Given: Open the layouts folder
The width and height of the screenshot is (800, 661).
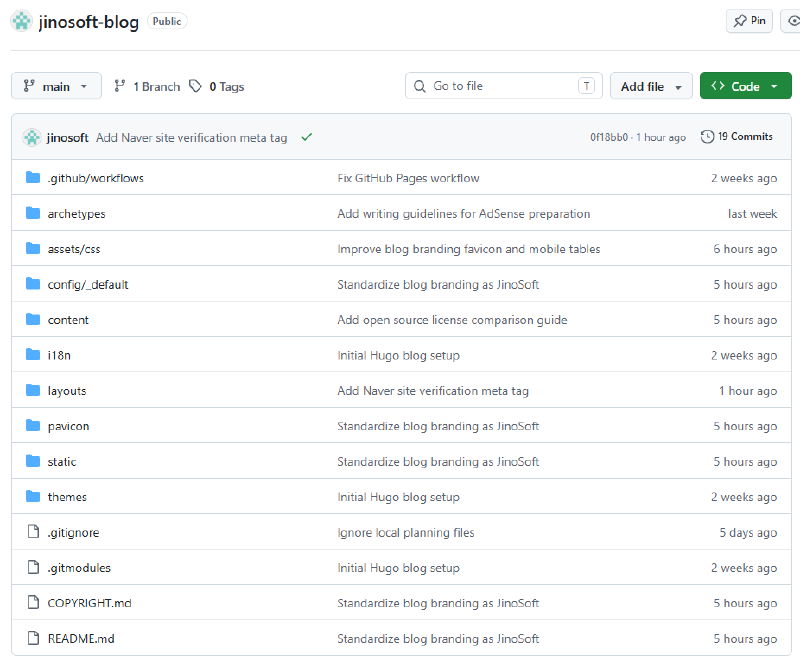Looking at the screenshot, I should point(67,391).
